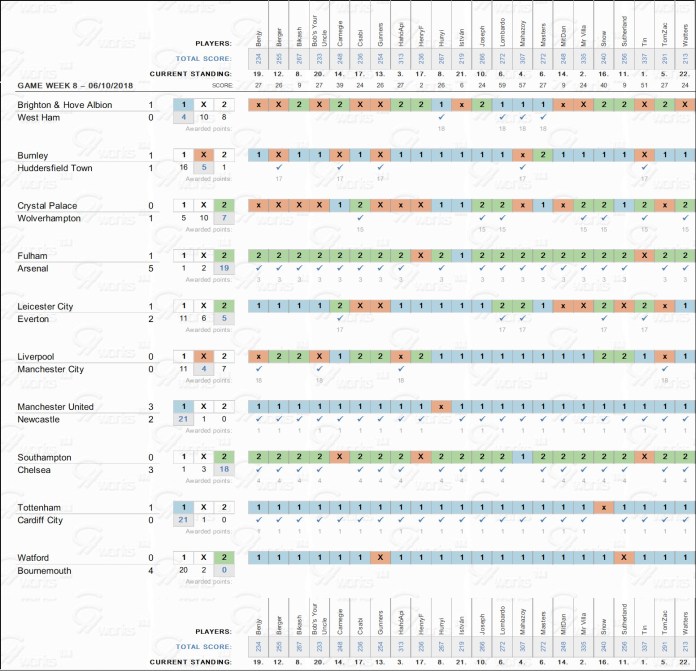Click Benjy's checkmark in the Fulham vs Arsenal row

258,267
